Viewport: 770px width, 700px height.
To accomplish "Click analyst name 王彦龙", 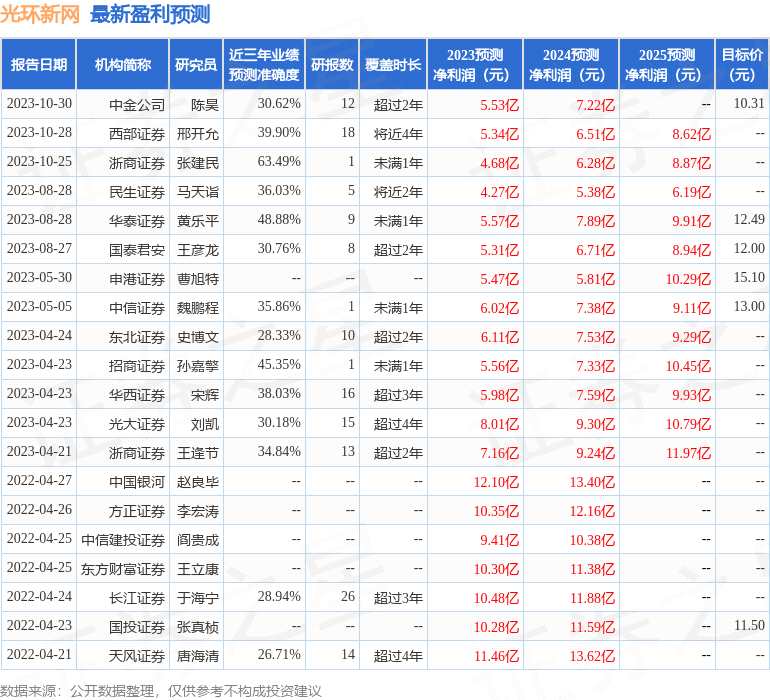I will click(x=198, y=250).
